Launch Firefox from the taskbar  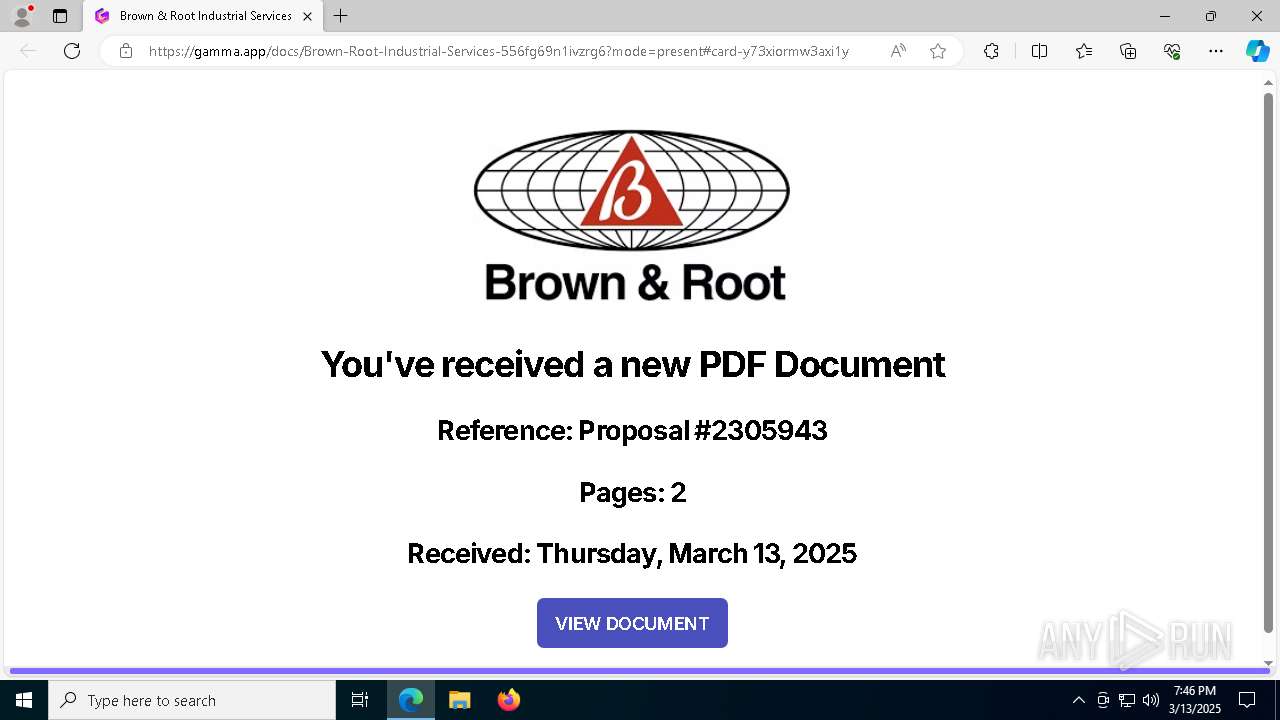coord(508,700)
